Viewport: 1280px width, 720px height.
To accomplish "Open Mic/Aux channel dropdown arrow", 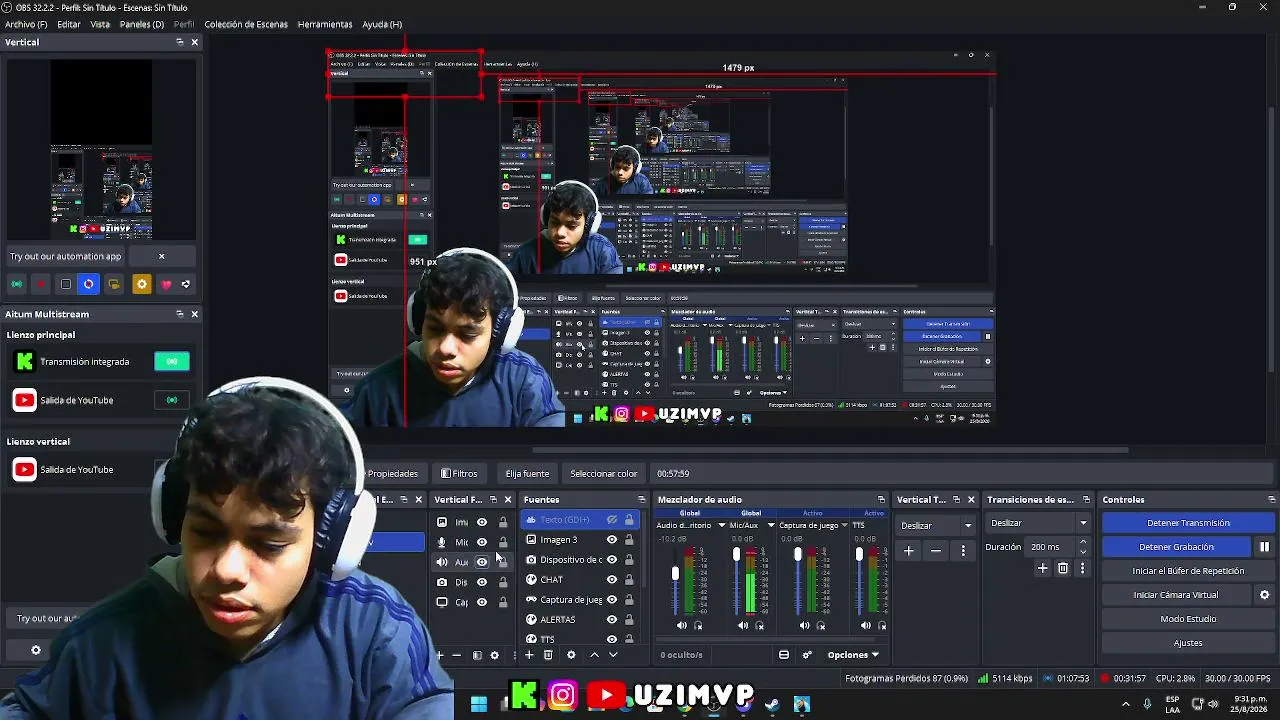I will point(771,525).
